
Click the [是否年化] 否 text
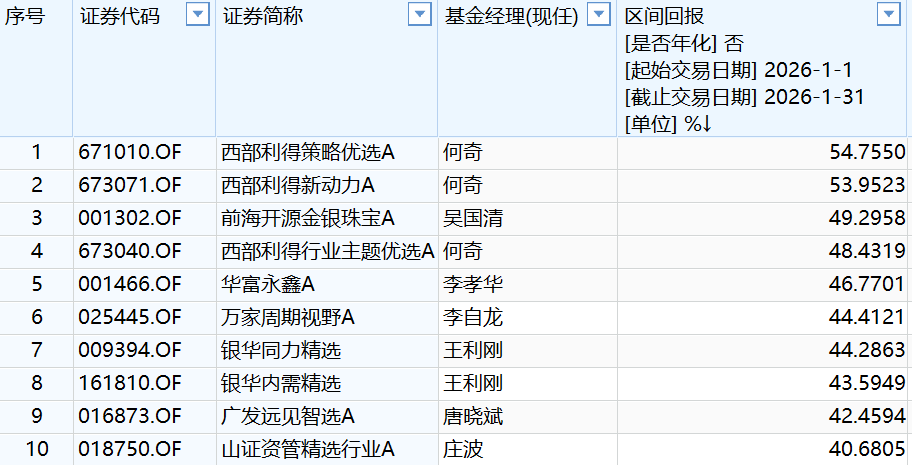[x=684, y=43]
